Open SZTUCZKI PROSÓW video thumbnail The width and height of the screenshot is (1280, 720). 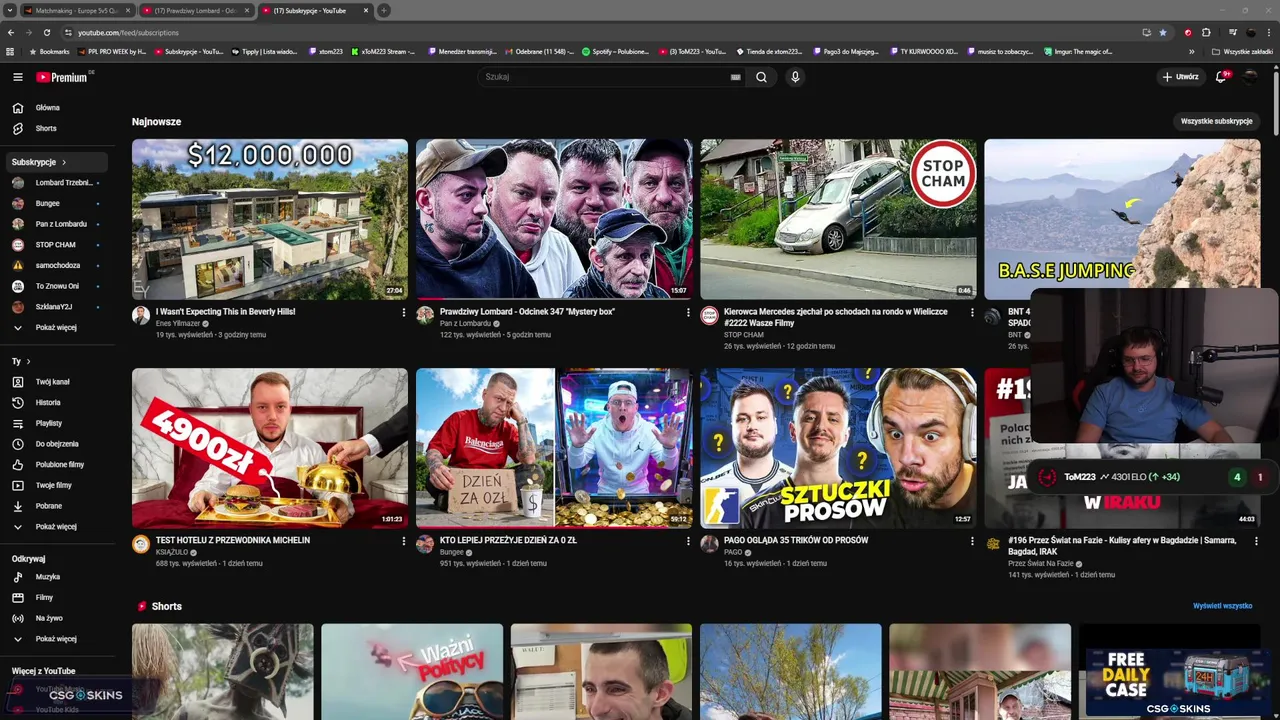838,448
